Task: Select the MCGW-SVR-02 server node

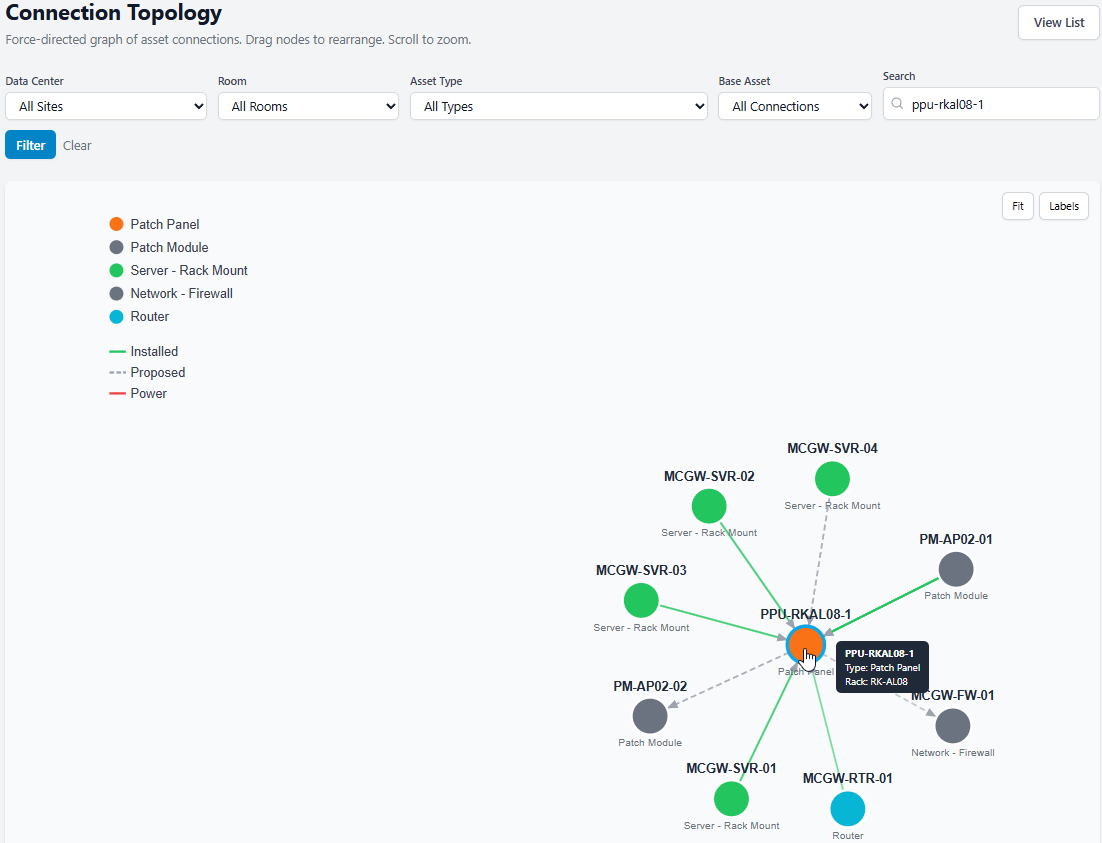Action: coord(708,506)
